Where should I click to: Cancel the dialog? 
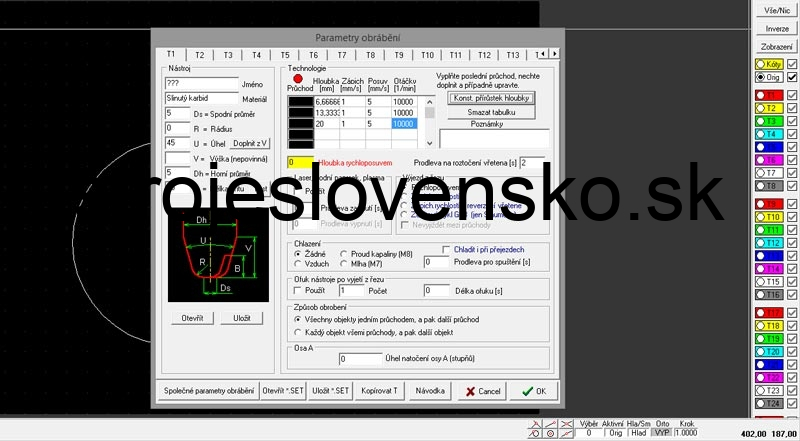pos(482,391)
